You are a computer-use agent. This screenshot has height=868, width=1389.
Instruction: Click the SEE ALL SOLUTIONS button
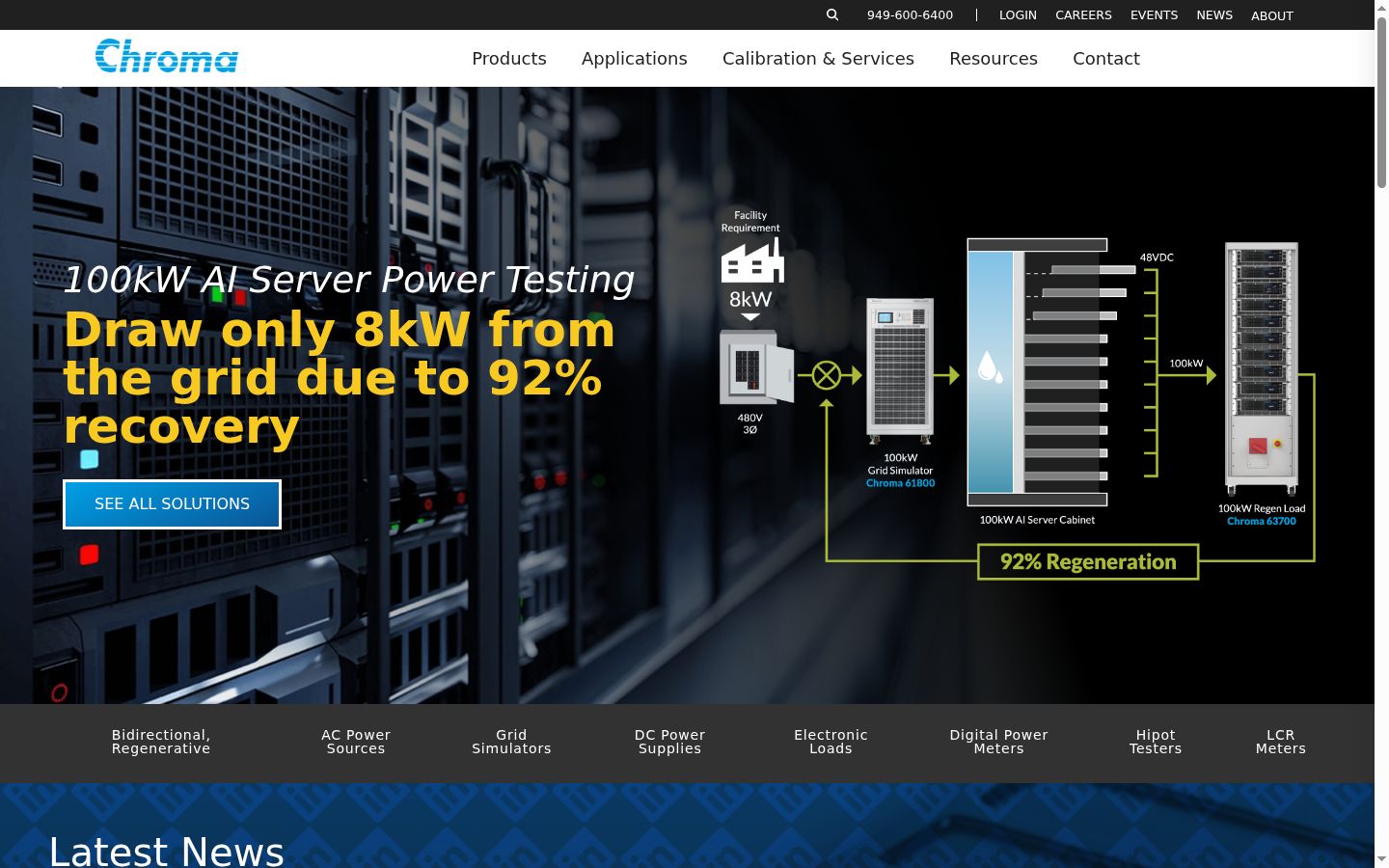click(172, 504)
